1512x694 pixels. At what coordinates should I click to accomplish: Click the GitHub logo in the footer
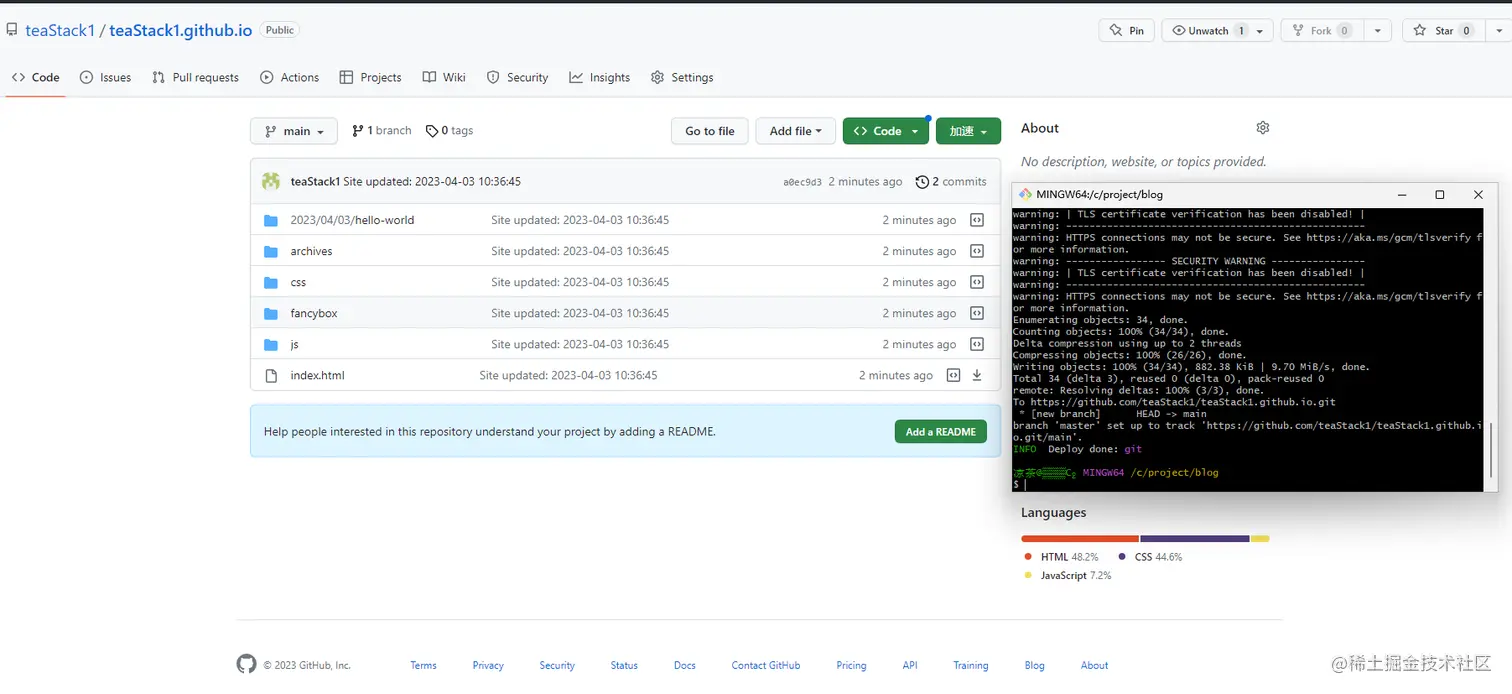pyautogui.click(x=246, y=664)
